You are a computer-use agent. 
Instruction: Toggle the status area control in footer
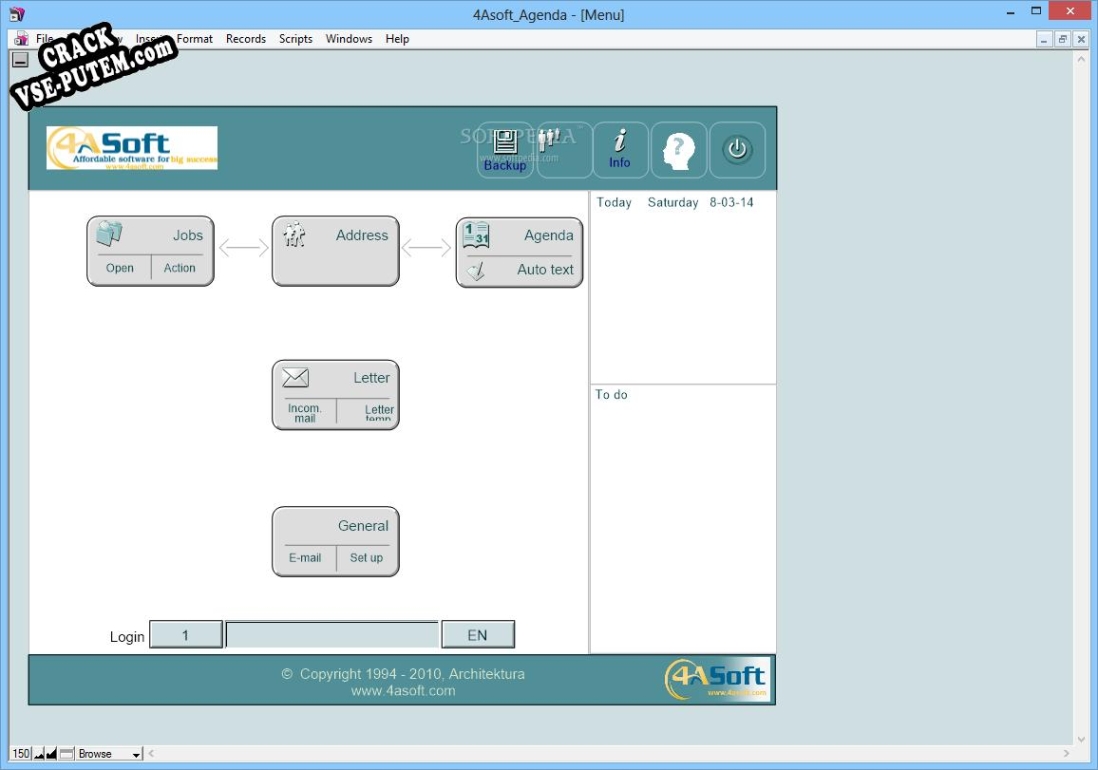click(x=67, y=754)
